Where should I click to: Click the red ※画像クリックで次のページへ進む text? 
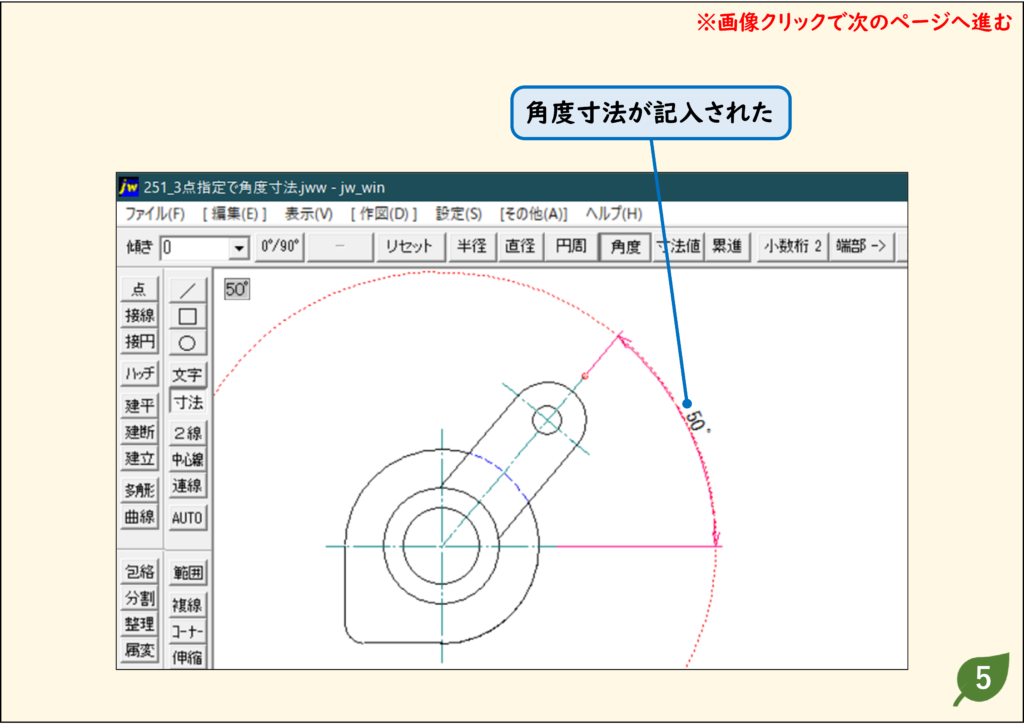pyautogui.click(x=854, y=23)
